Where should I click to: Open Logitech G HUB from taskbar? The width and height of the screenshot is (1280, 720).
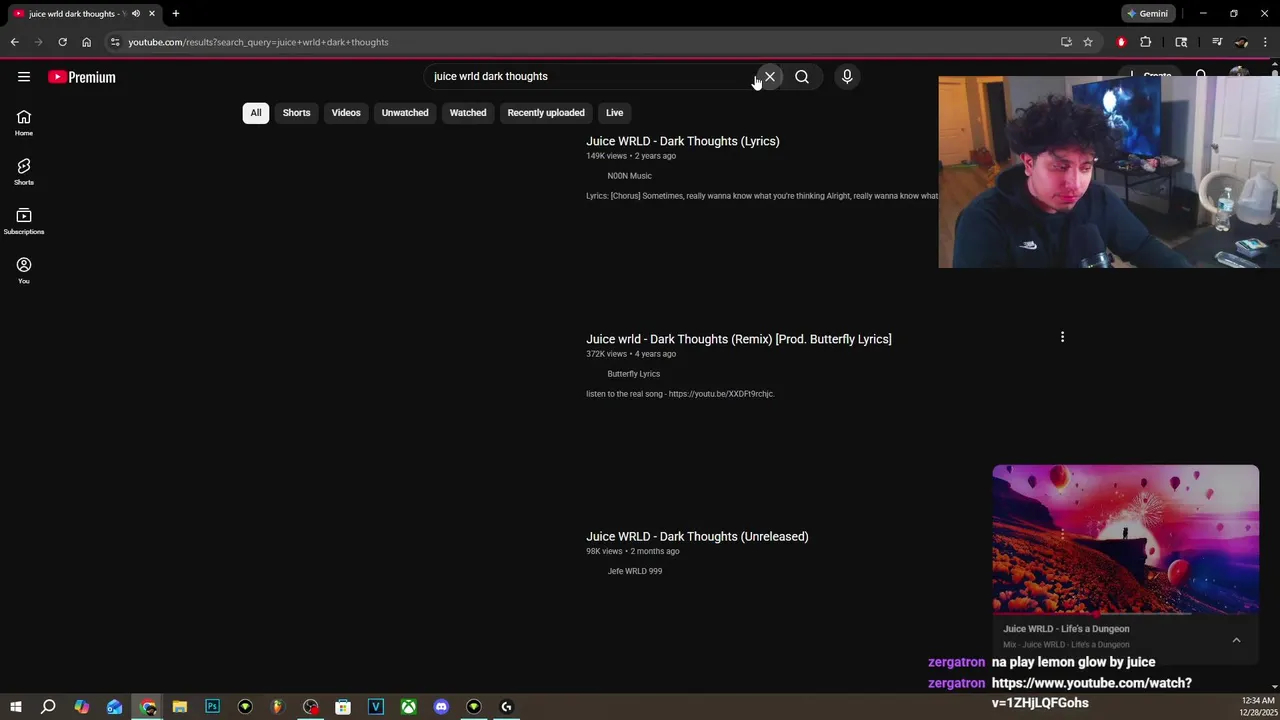pos(507,707)
